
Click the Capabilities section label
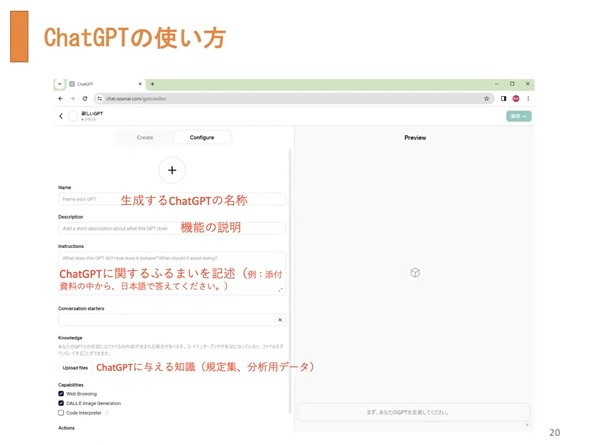pyautogui.click(x=71, y=385)
